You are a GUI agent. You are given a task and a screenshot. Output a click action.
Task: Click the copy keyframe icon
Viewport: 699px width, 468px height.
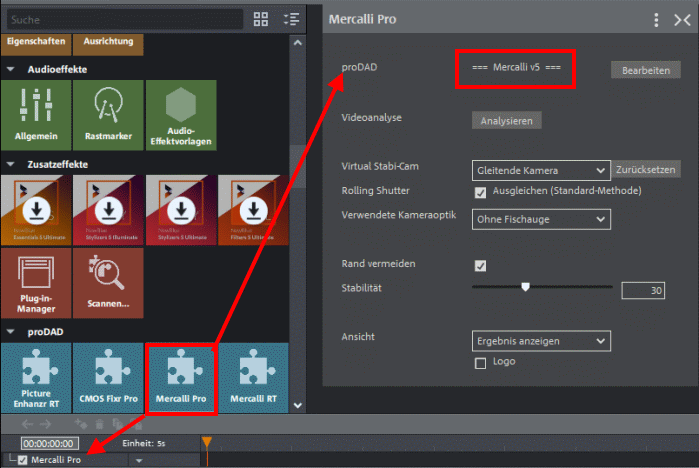[x=118, y=424]
